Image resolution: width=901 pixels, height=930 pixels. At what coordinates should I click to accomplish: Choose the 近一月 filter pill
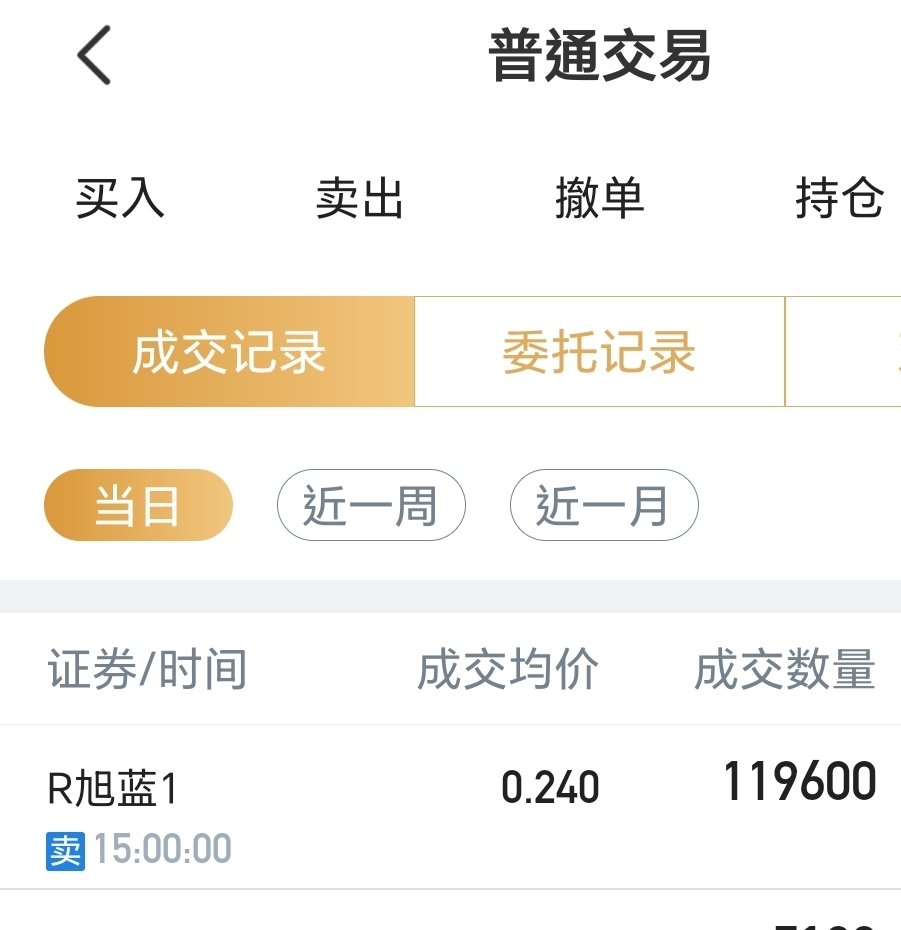(x=604, y=505)
